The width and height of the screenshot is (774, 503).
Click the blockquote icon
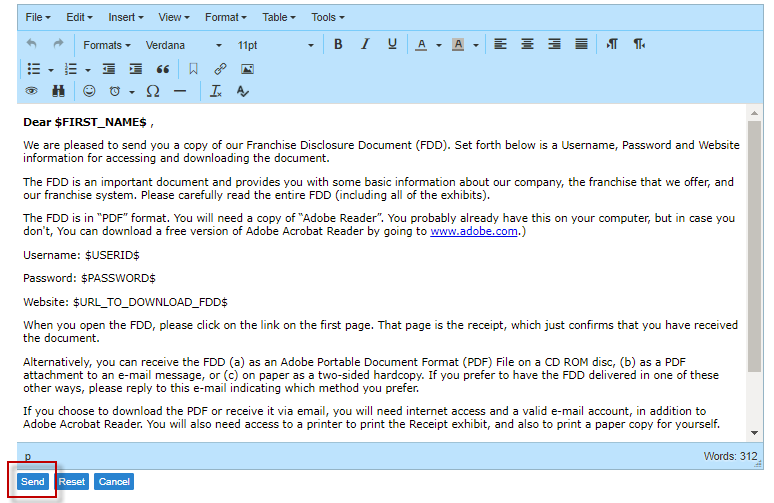tap(163, 69)
